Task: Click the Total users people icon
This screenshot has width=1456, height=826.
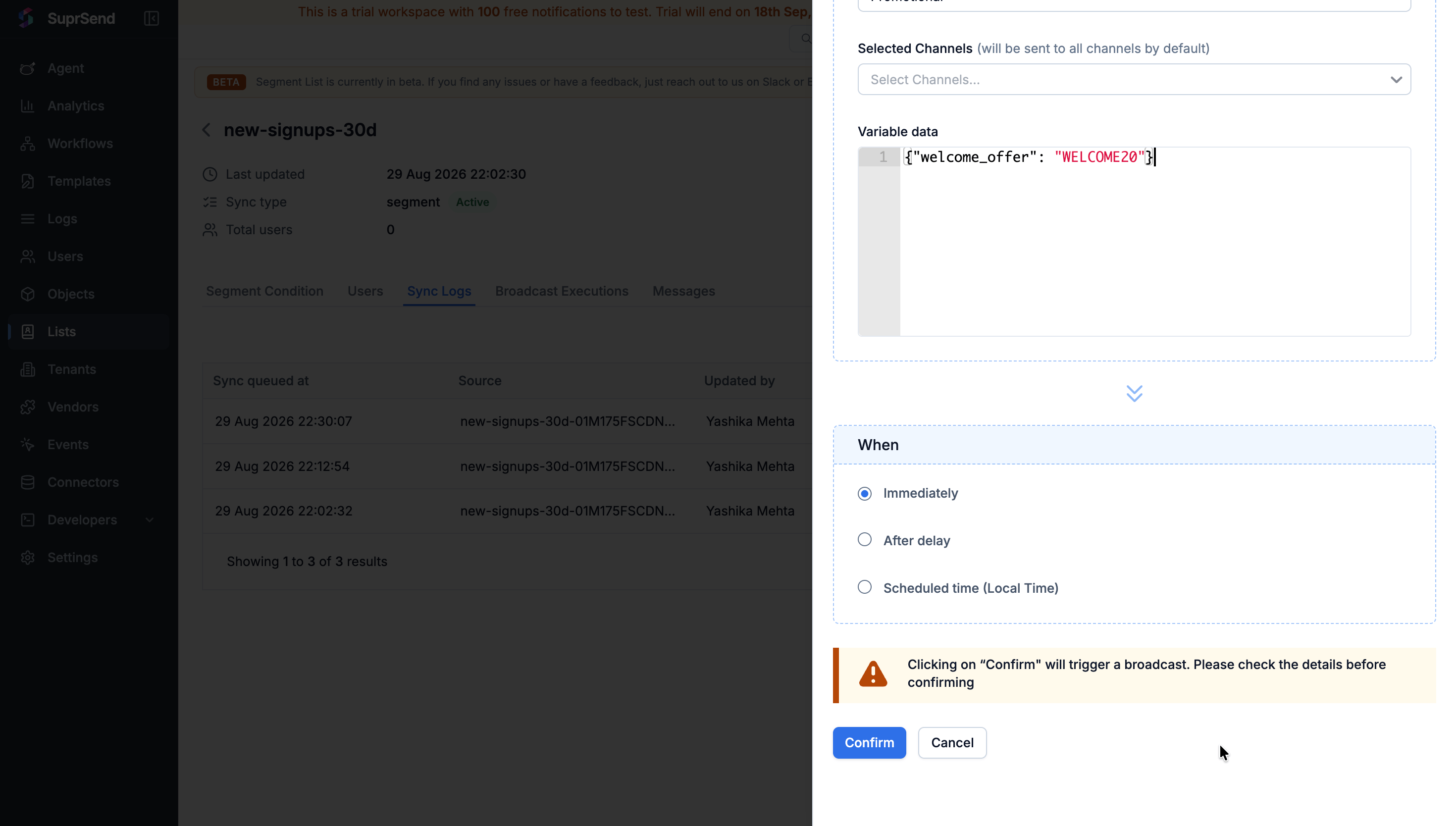Action: pyautogui.click(x=210, y=230)
